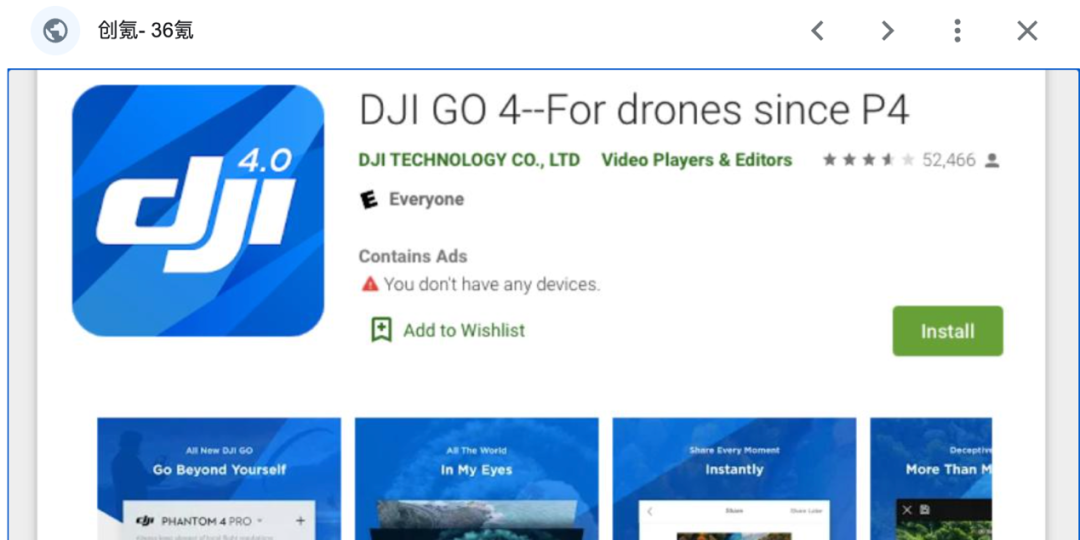Click the red warning triangle icon
This screenshot has height=540, width=1080.
370,284
